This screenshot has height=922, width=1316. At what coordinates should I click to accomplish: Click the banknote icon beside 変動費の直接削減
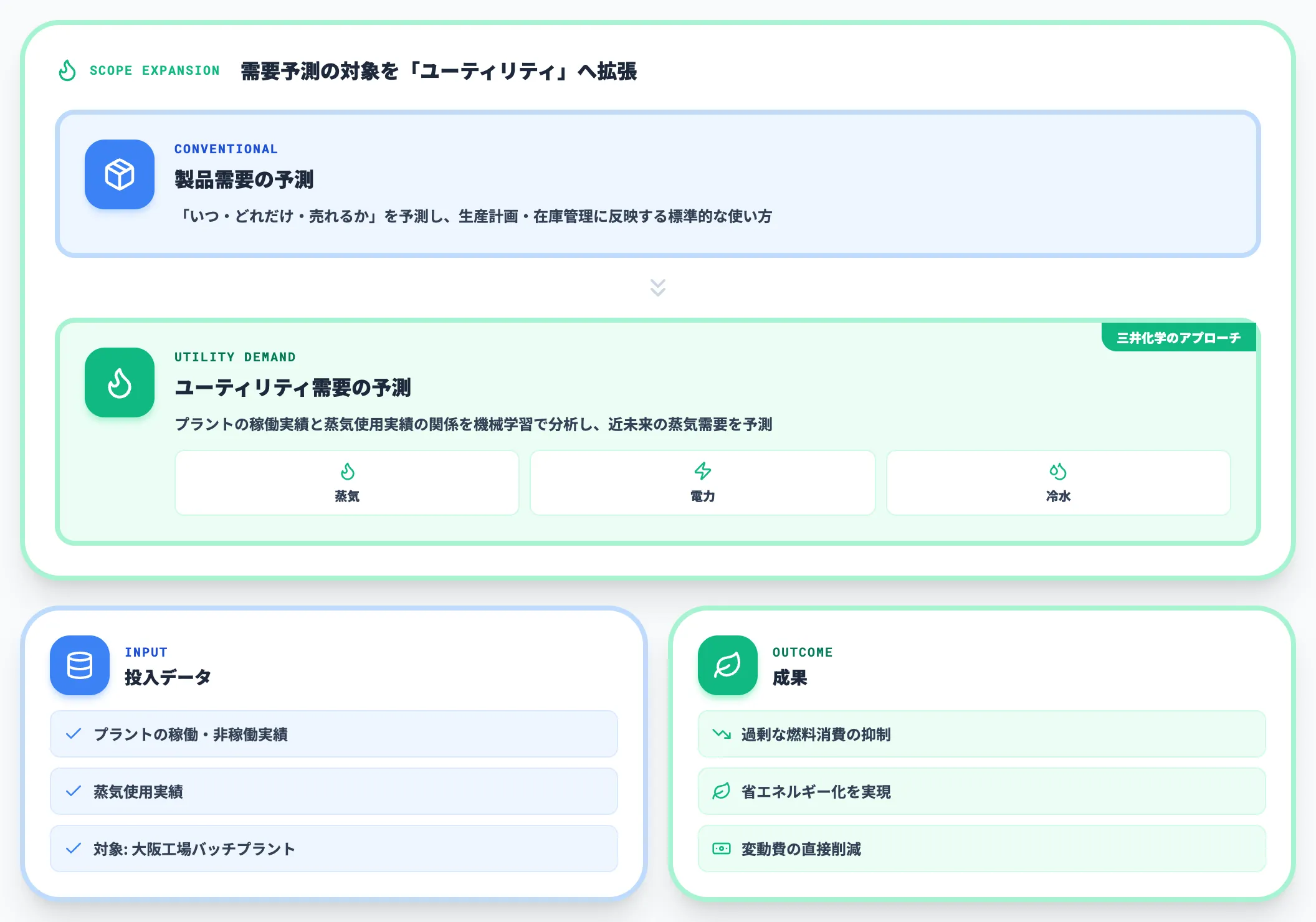click(x=722, y=848)
